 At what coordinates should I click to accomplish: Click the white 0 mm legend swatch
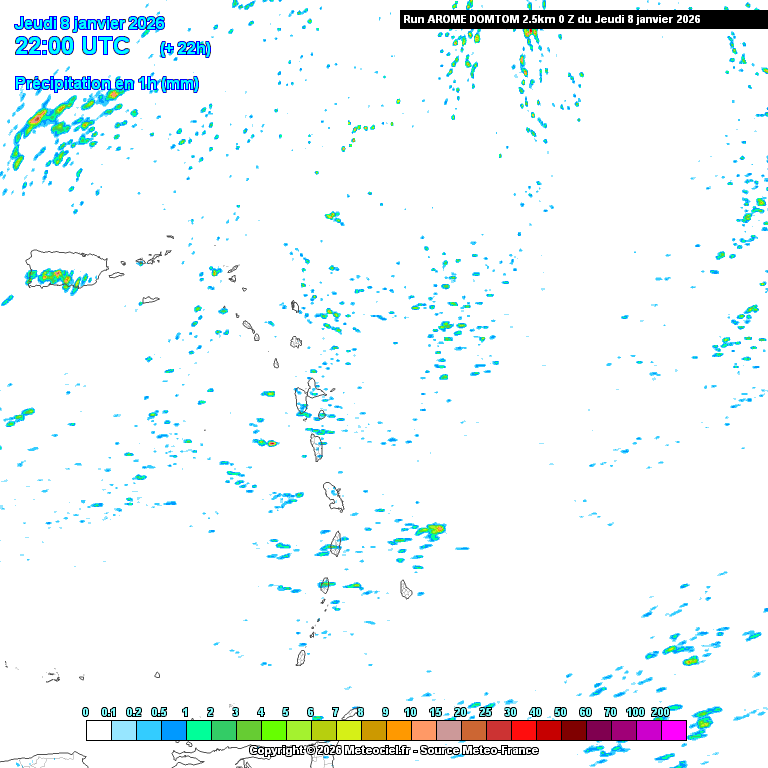coord(98,730)
